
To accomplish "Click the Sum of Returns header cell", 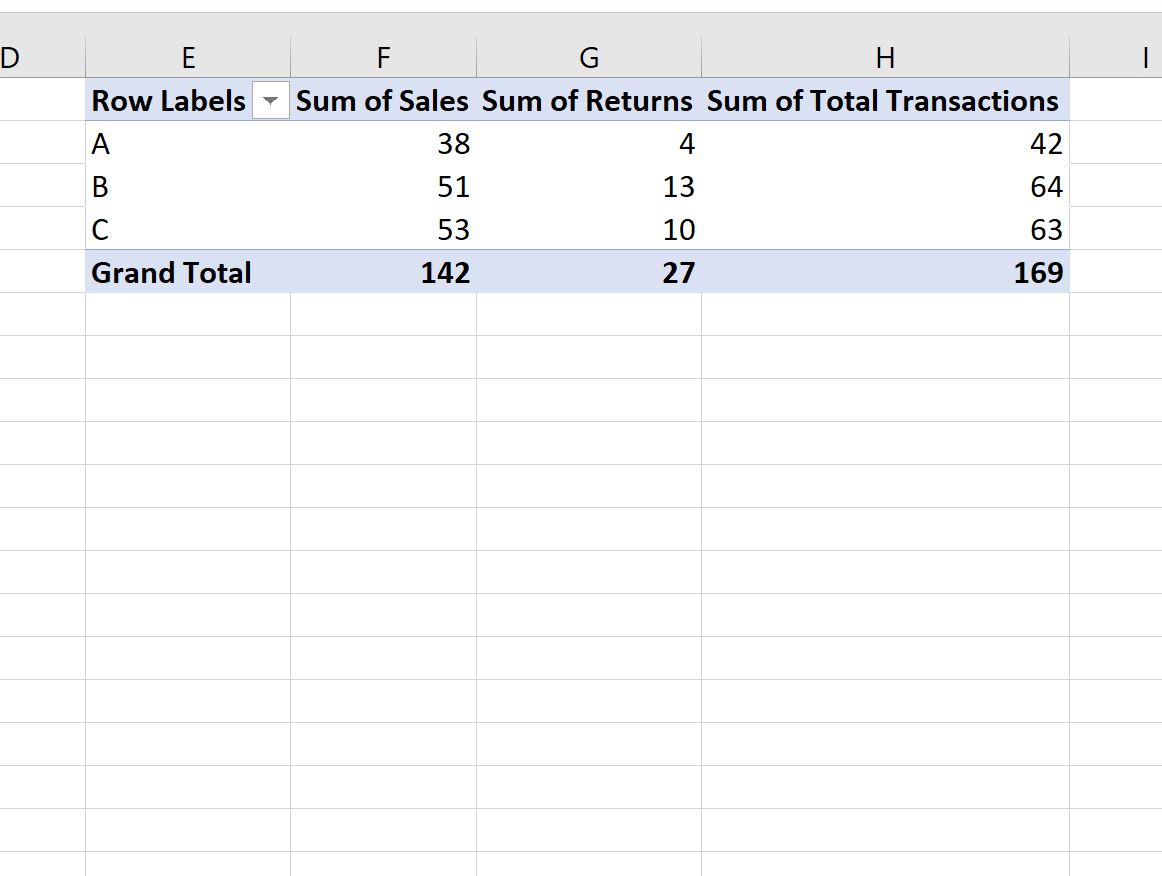I will [x=589, y=100].
